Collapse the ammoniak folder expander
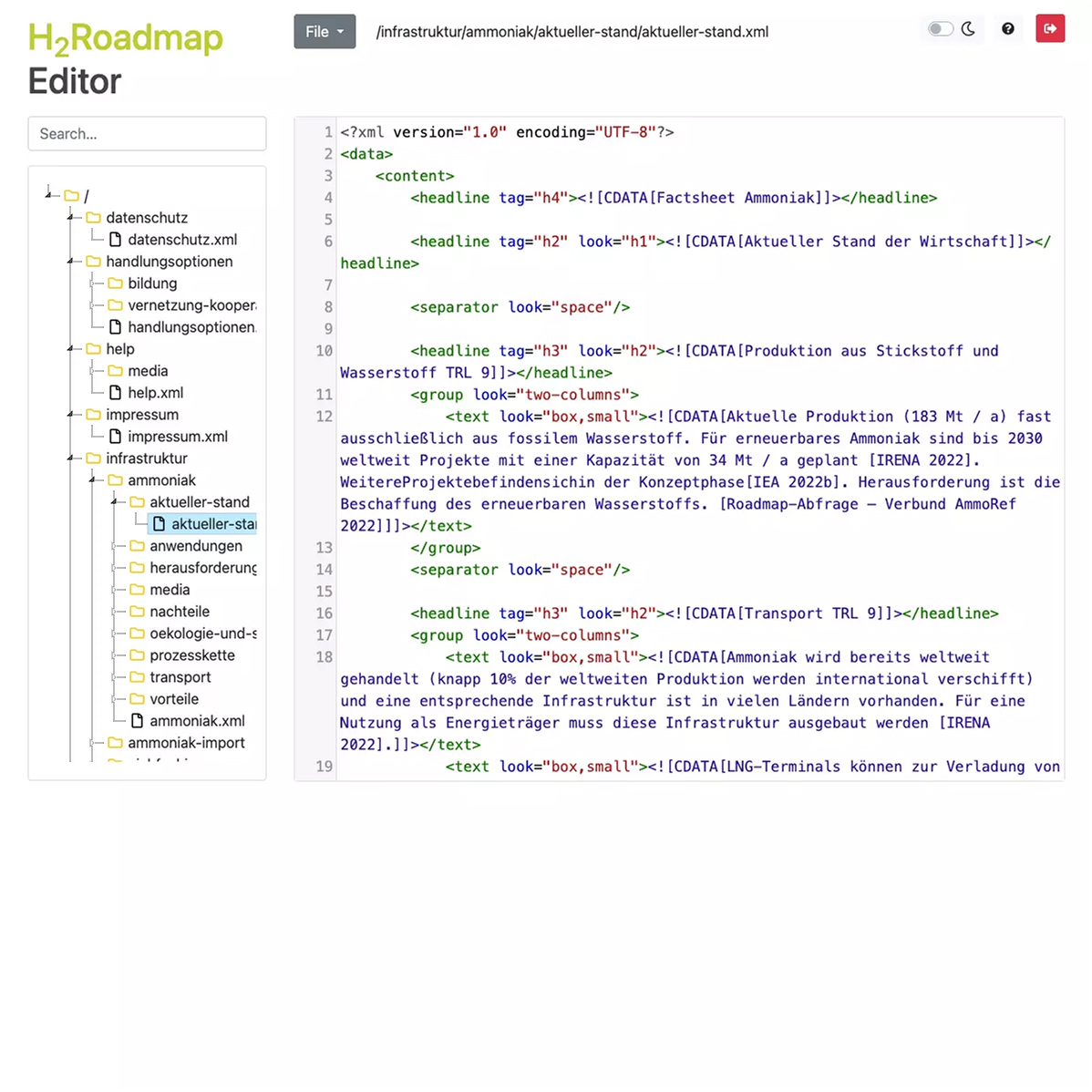The image size is (1092, 1092). (x=92, y=479)
